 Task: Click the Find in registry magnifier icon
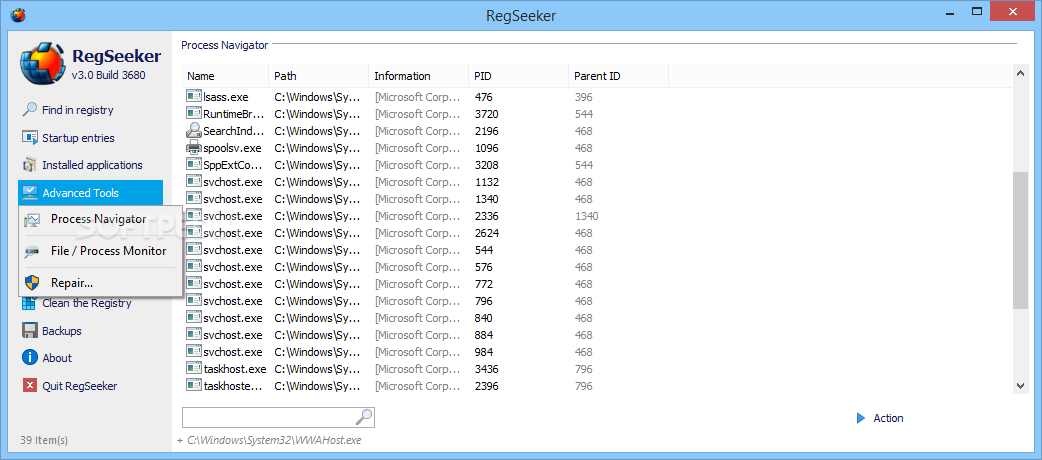click(30, 110)
